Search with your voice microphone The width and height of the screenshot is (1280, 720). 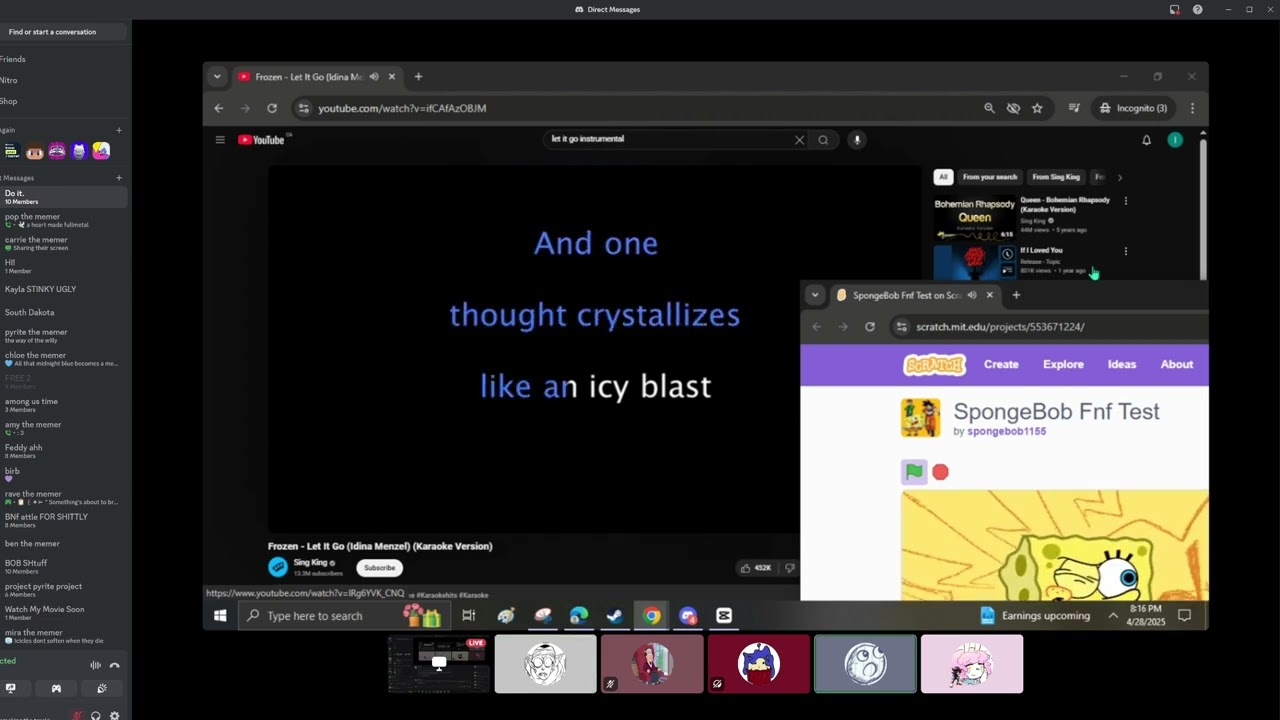[857, 140]
